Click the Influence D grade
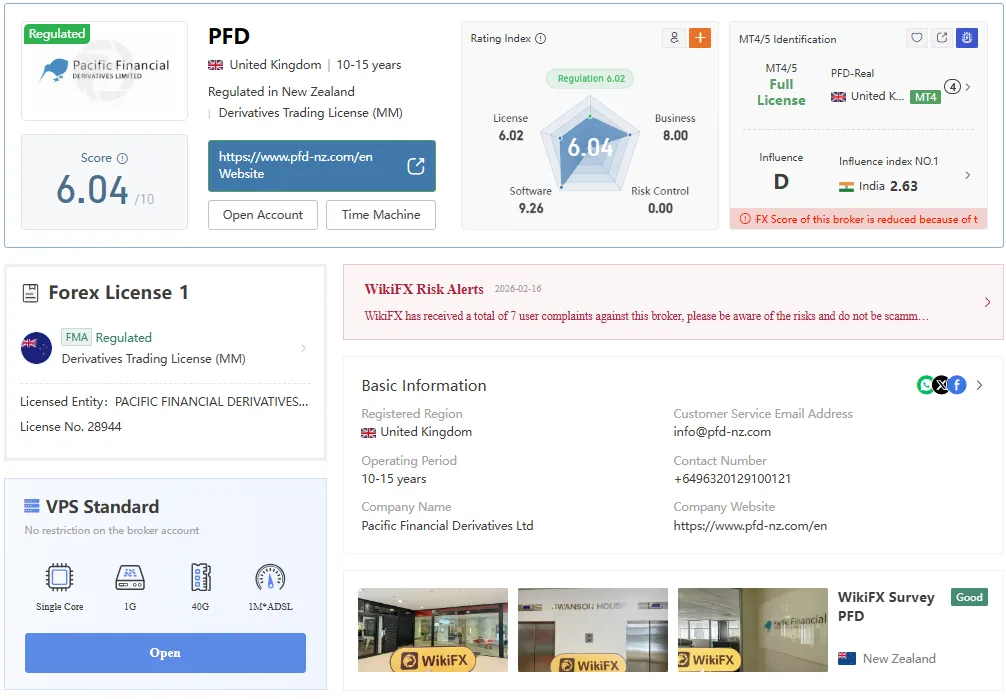The height and width of the screenshot is (699, 1006). 781,182
